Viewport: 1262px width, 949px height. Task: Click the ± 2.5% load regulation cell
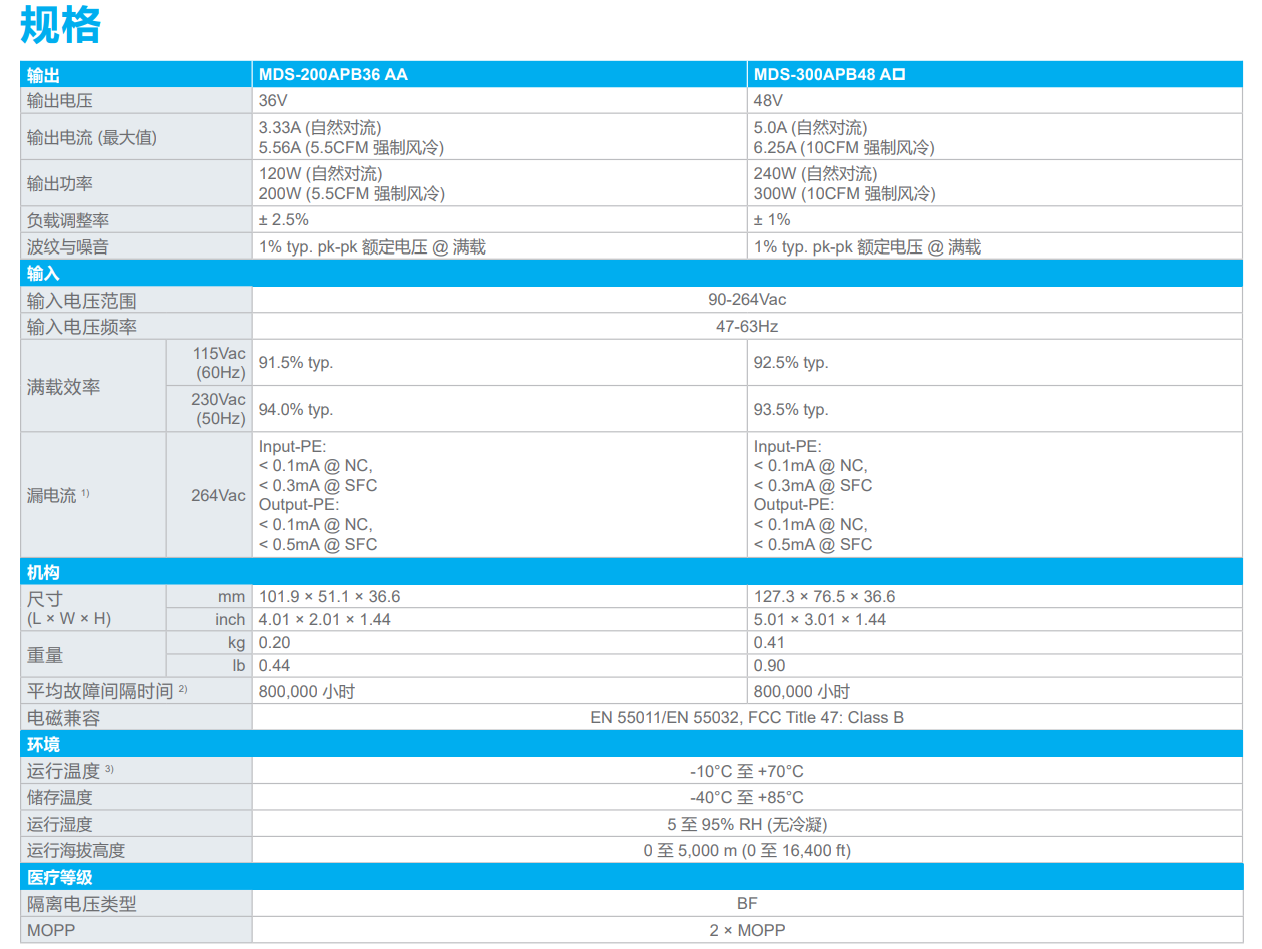284,220
